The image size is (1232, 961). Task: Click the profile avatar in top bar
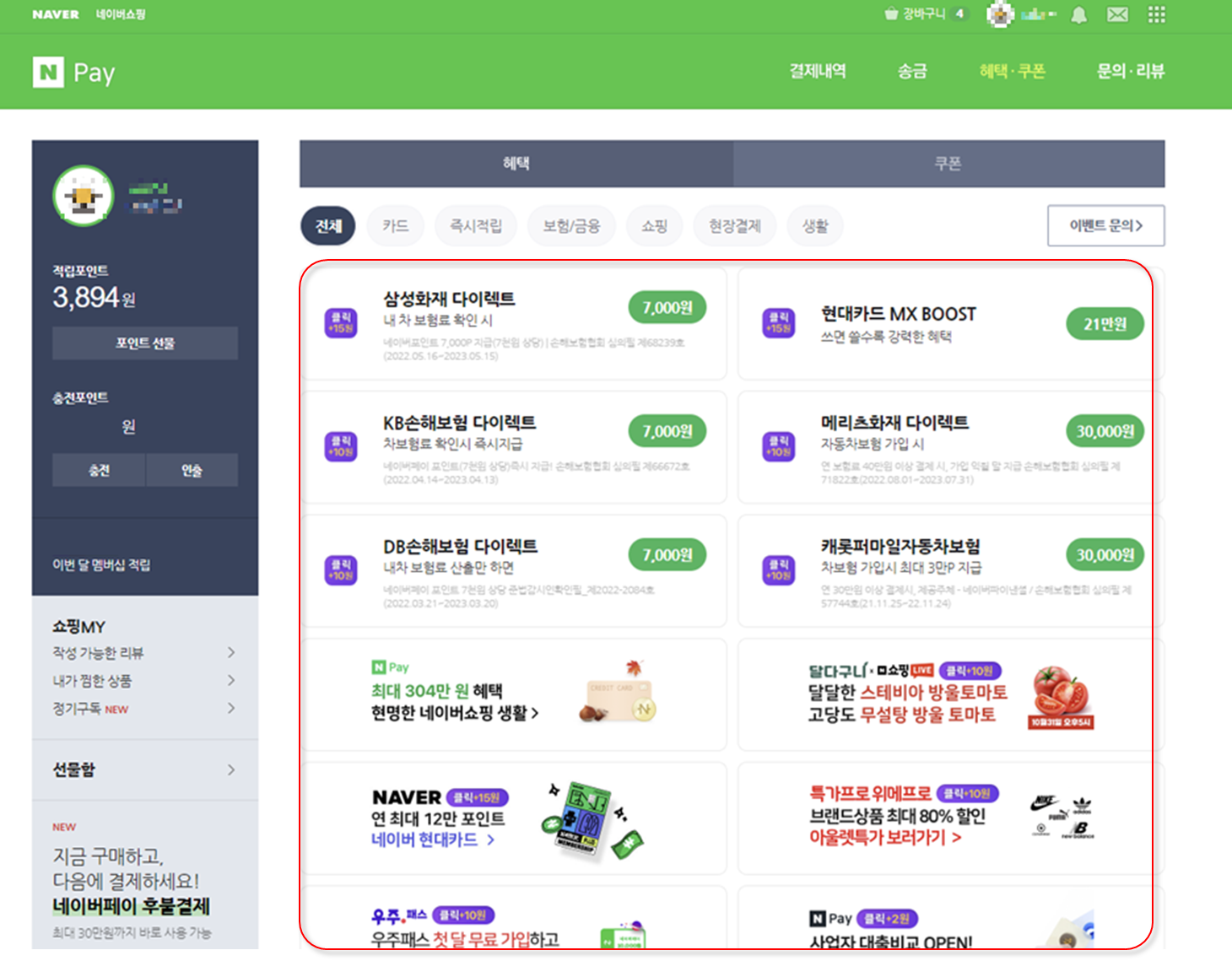(1000, 14)
